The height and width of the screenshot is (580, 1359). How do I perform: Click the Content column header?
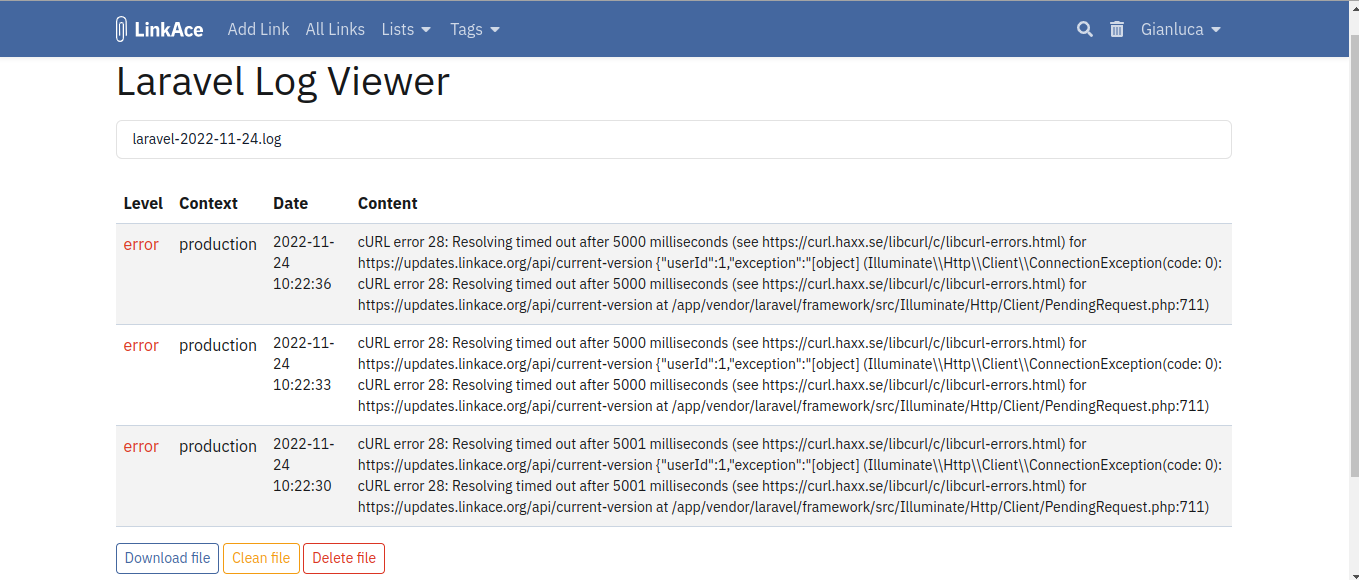[387, 203]
